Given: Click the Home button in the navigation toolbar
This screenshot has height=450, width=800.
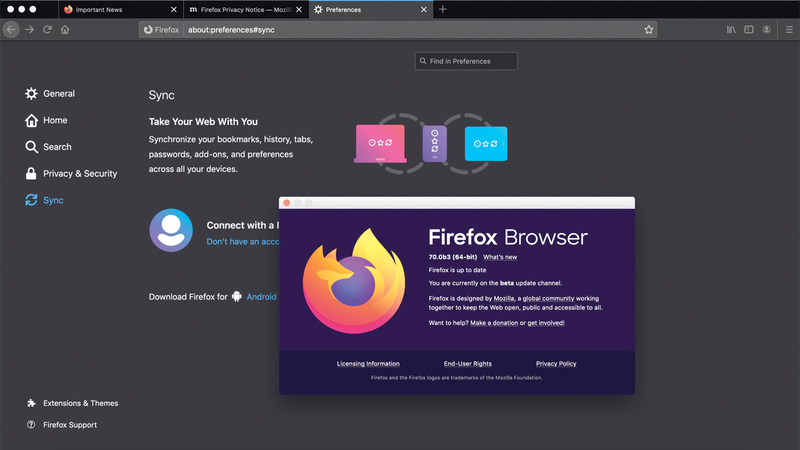Looking at the screenshot, I should pos(65,30).
